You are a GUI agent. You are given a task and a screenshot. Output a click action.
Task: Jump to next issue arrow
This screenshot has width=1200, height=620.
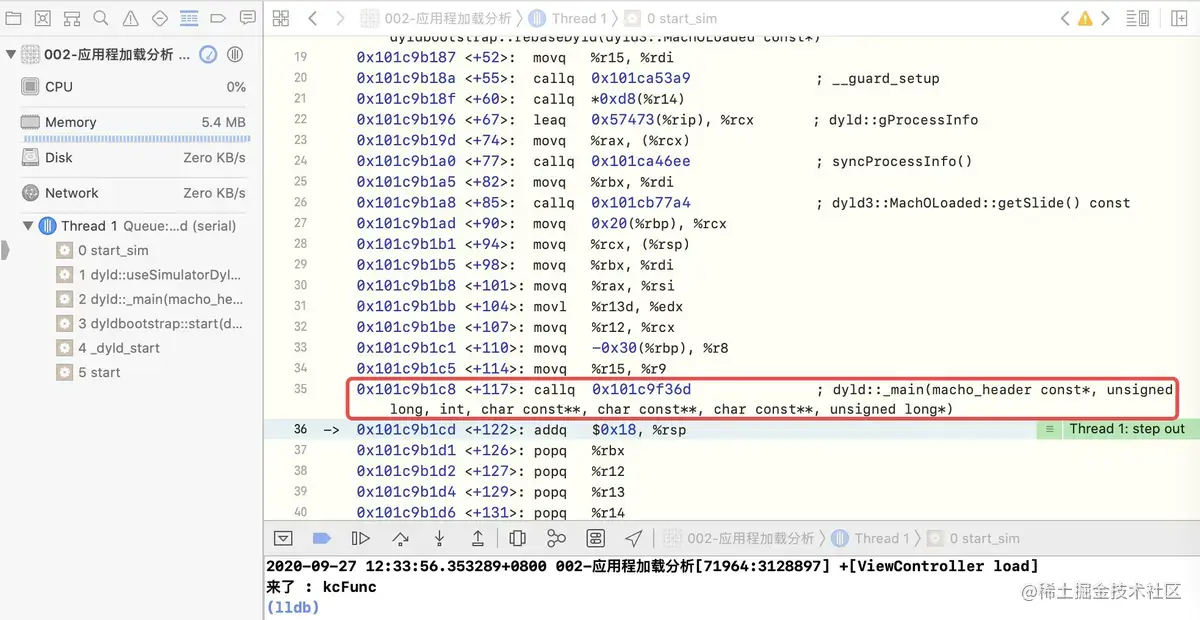(1105, 18)
